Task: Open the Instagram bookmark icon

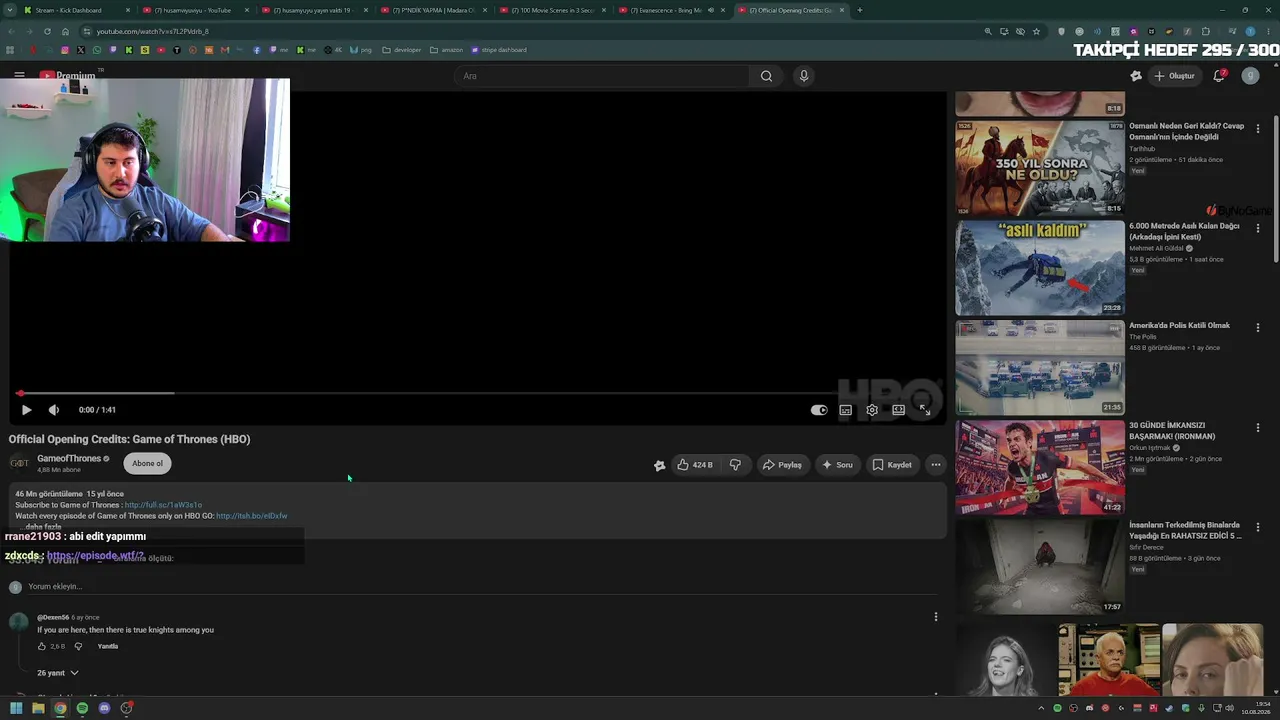Action: click(x=65, y=50)
